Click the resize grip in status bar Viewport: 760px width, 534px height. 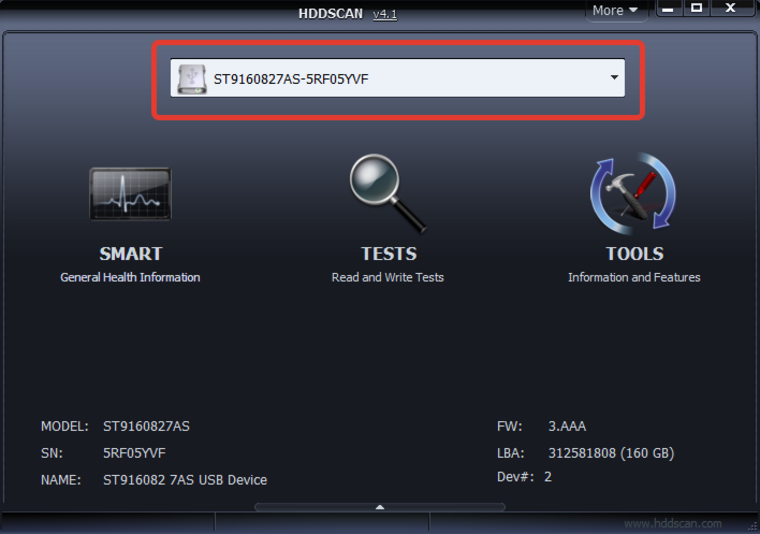tap(752, 526)
